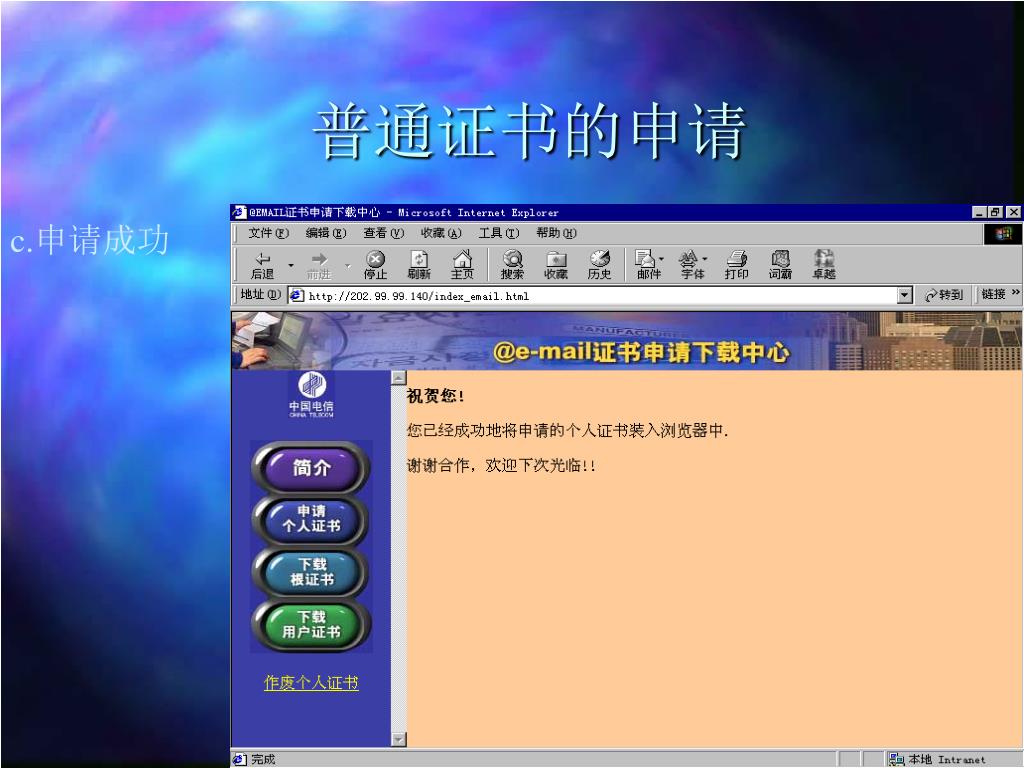1024x768 pixels.
Task: Click the sidebar scrollbar down arrow
Action: 398,739
